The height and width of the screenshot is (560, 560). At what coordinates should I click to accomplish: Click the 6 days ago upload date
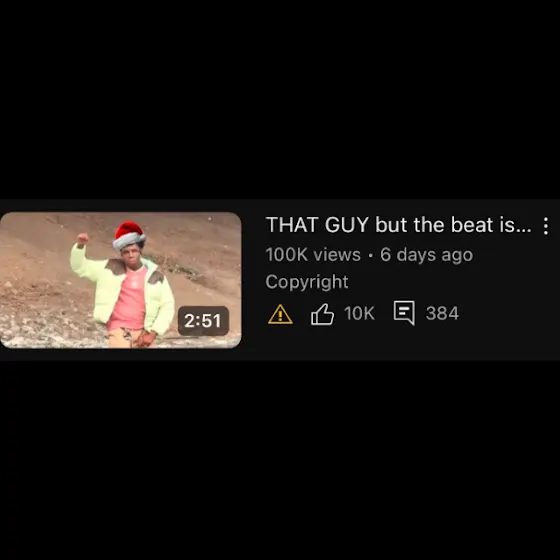[x=426, y=255]
